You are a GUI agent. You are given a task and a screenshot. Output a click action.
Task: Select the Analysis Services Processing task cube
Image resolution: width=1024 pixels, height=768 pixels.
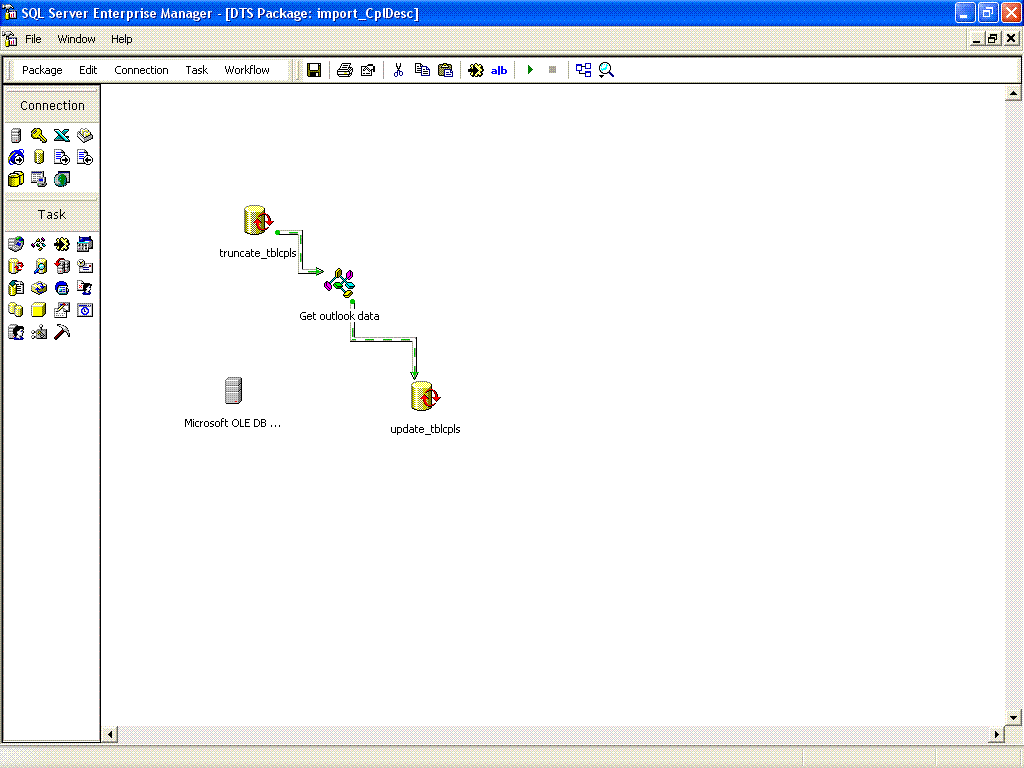[x=39, y=310]
